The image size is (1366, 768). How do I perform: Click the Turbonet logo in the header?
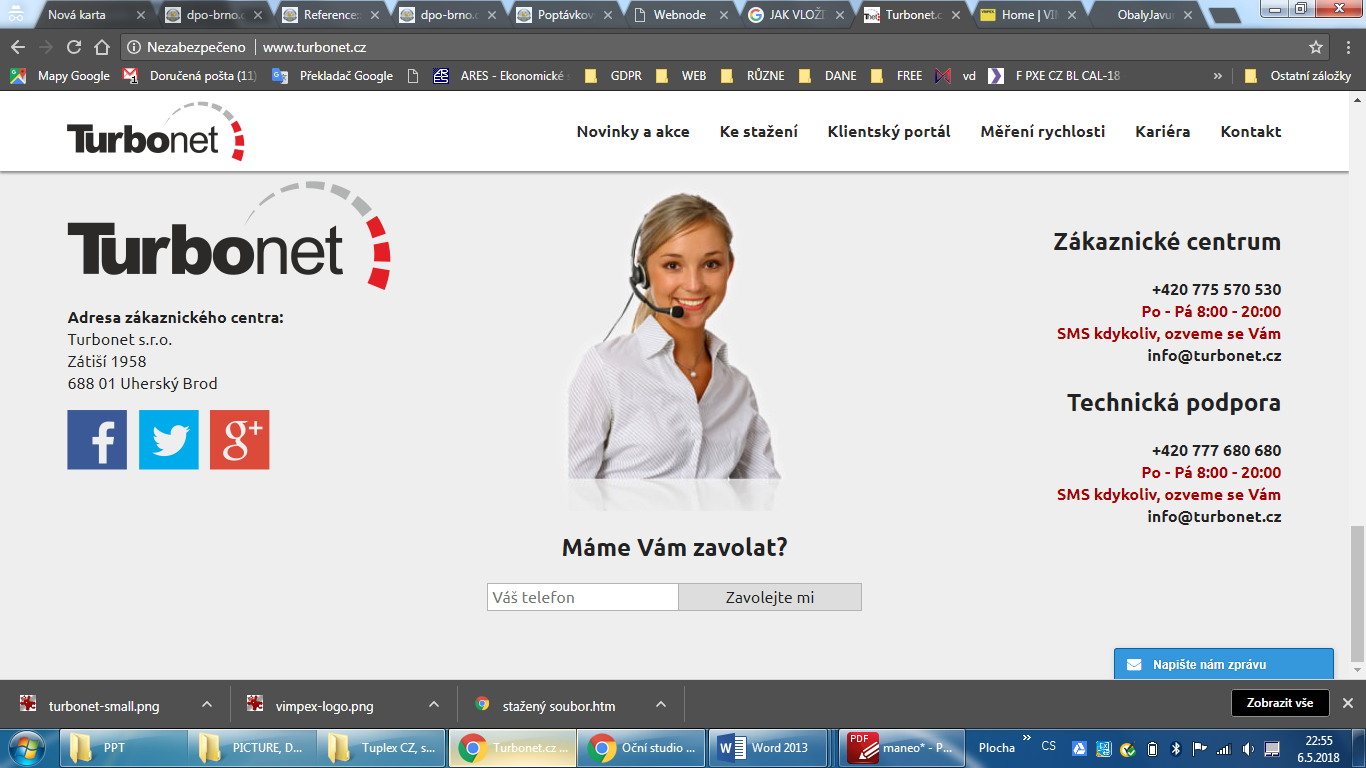pos(156,132)
